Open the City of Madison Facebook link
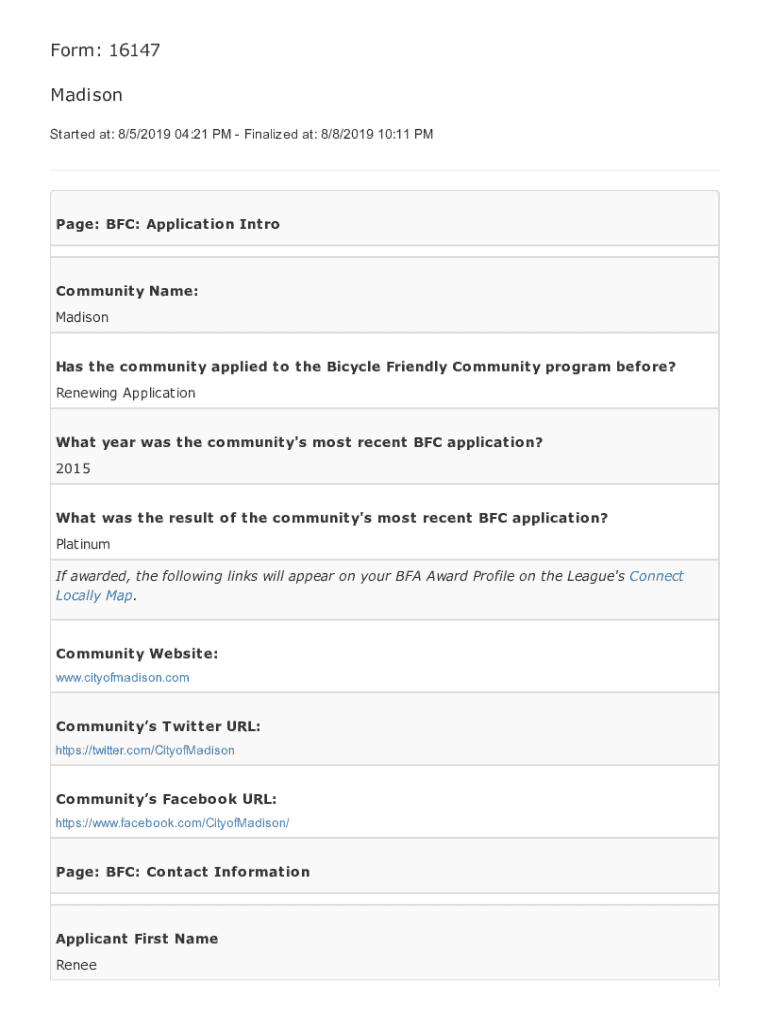 coord(172,824)
